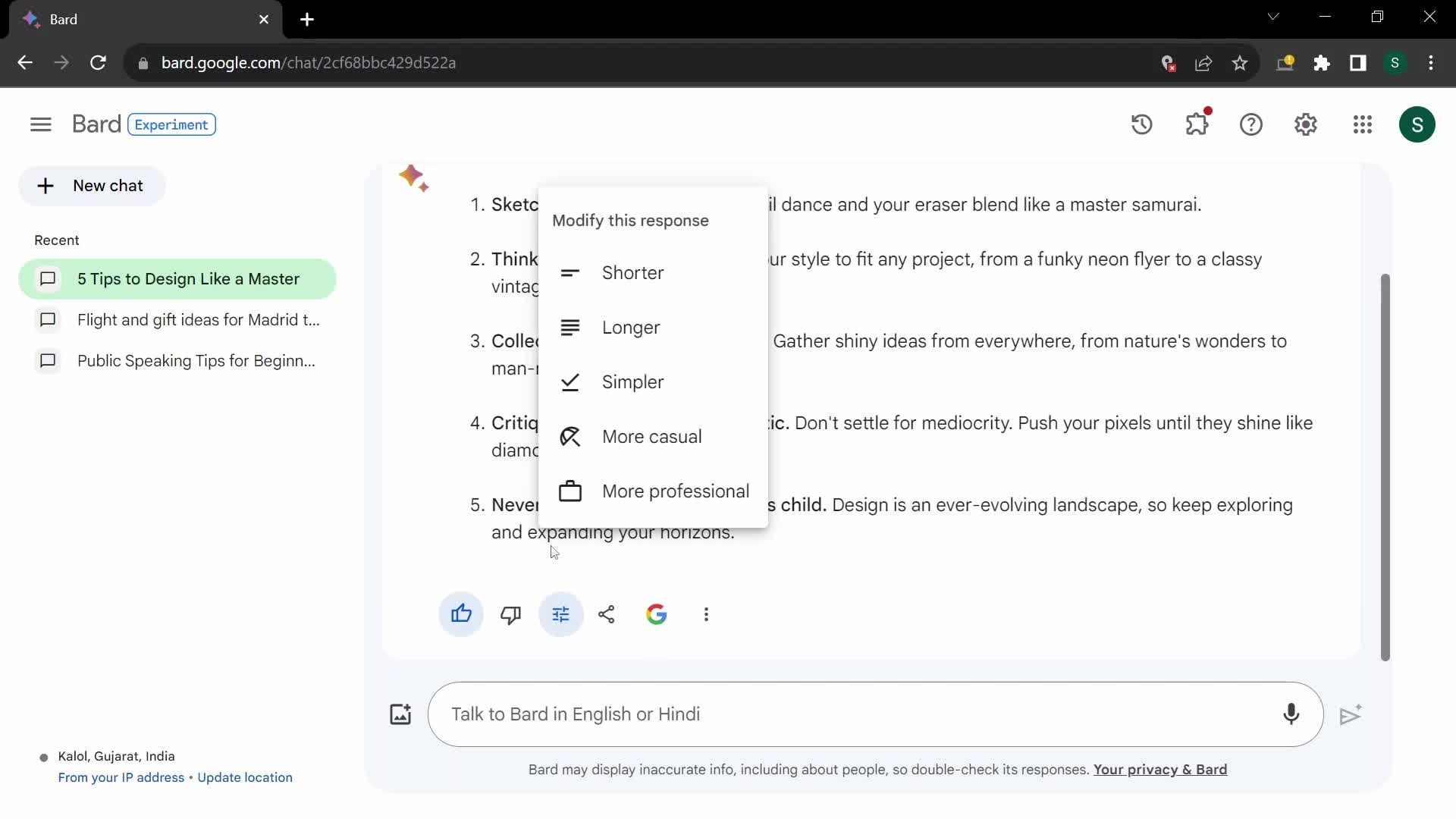
Task: Upload an image with the image icon
Action: [x=400, y=714]
